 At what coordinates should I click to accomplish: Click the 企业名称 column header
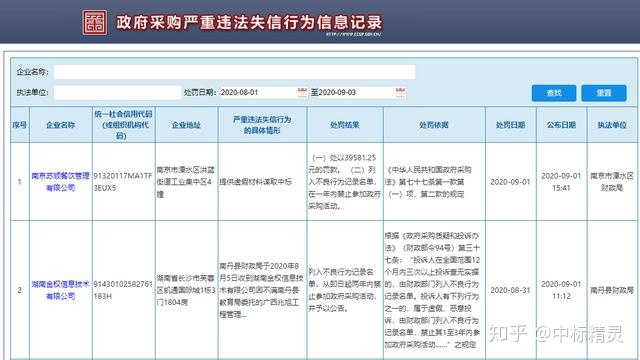click(x=60, y=125)
